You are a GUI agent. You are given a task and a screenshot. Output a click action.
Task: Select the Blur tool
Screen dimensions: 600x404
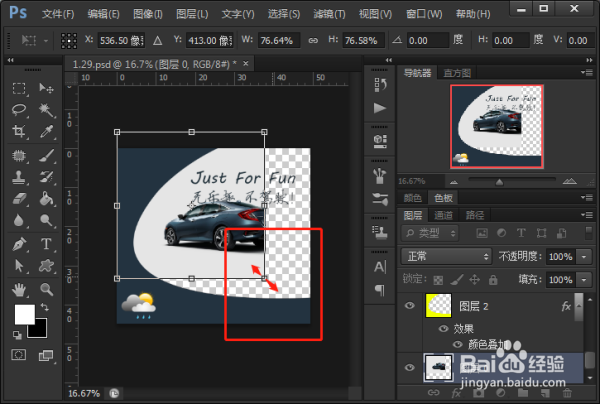19,220
